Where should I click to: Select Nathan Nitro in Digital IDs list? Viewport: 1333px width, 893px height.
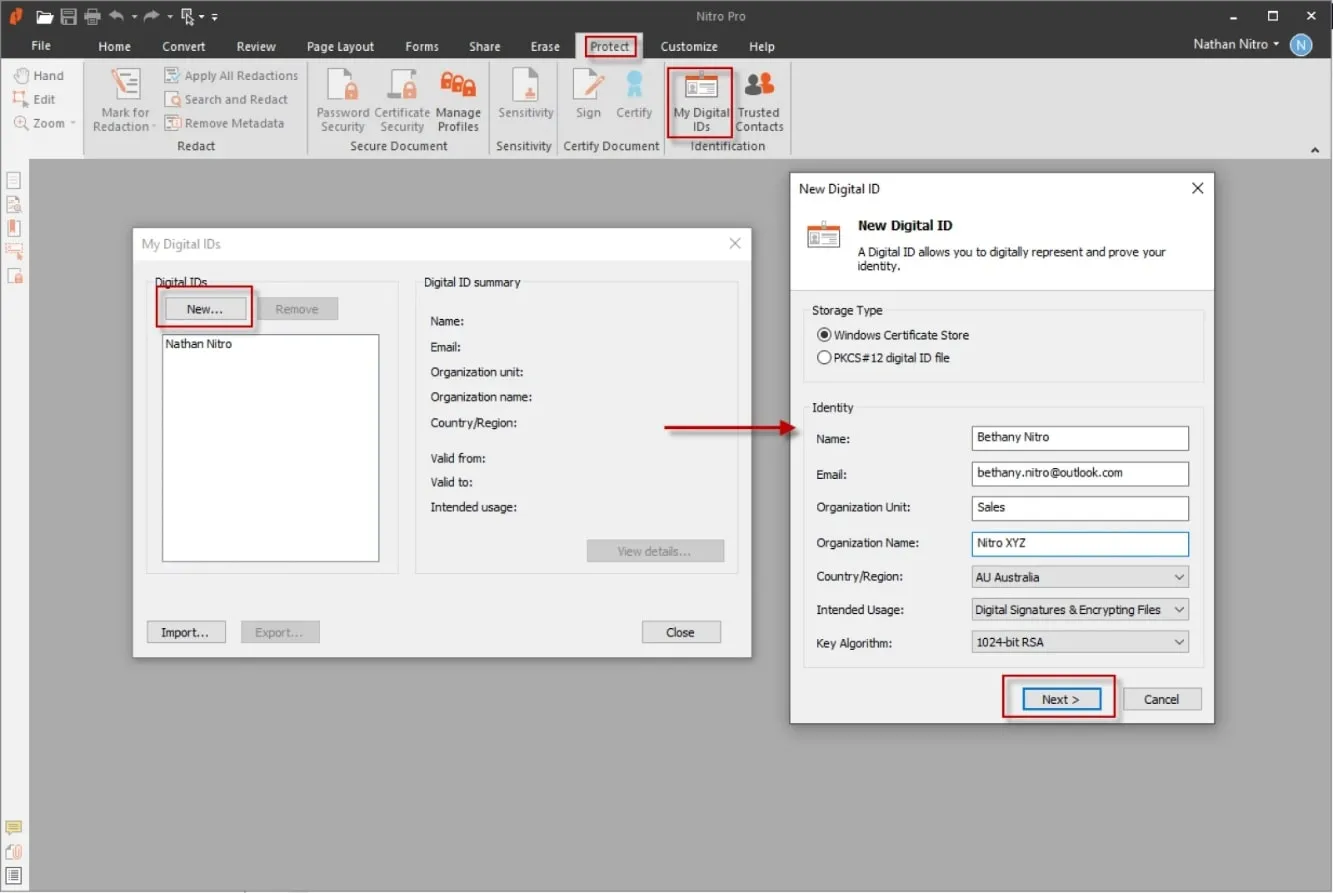point(199,344)
